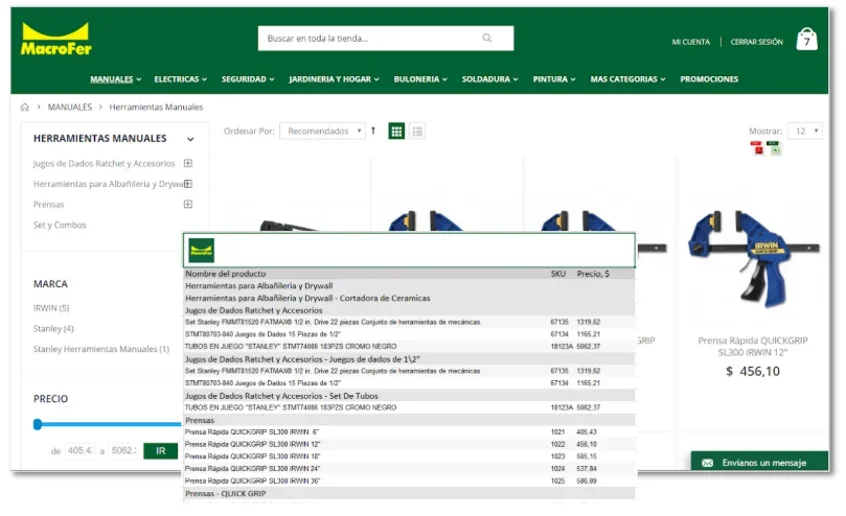This screenshot has height=516, width=846.
Task: Click Herramientas Manuales in the breadcrumb
Action: click(156, 107)
